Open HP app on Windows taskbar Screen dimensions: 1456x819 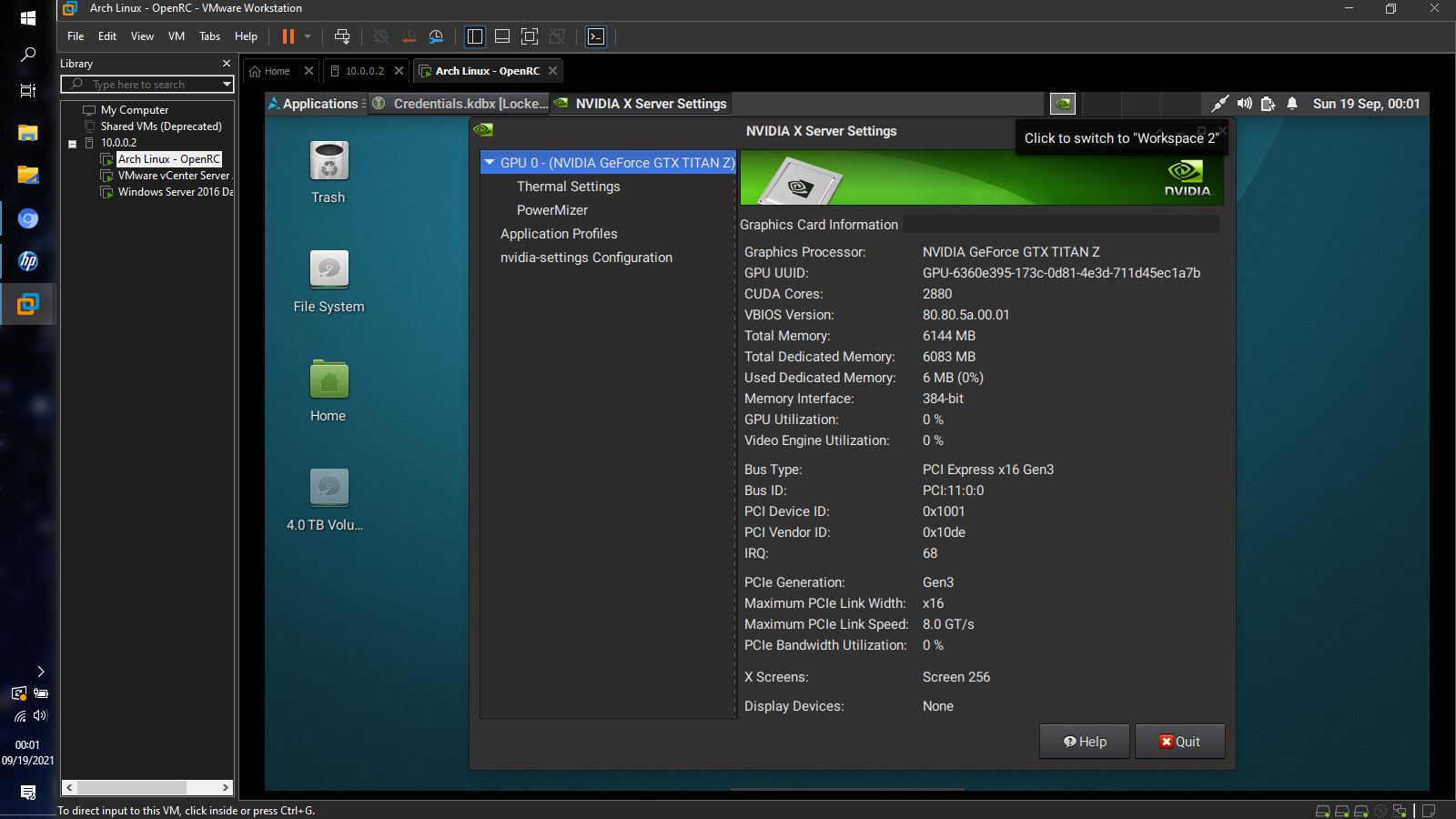click(x=28, y=261)
